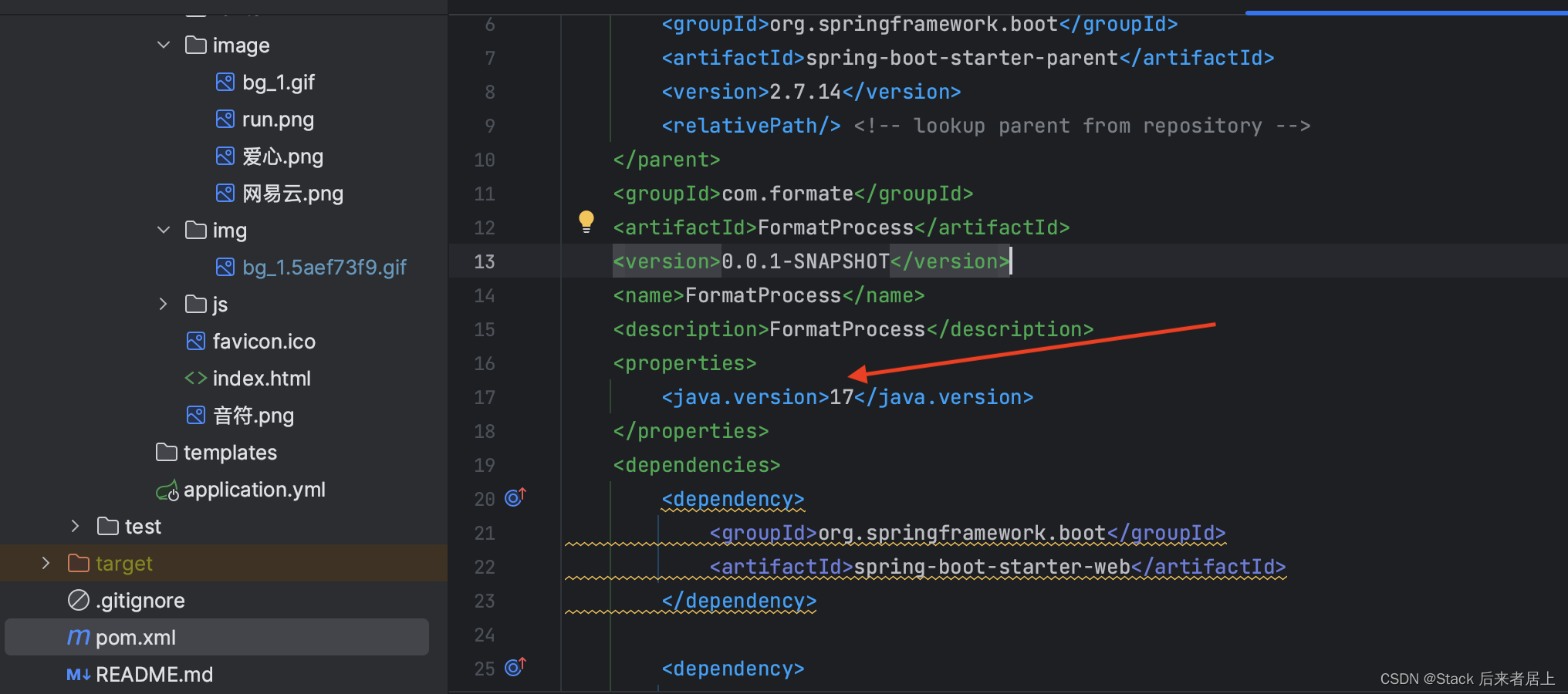Click the lookup parent from repository comment

[1082, 126]
